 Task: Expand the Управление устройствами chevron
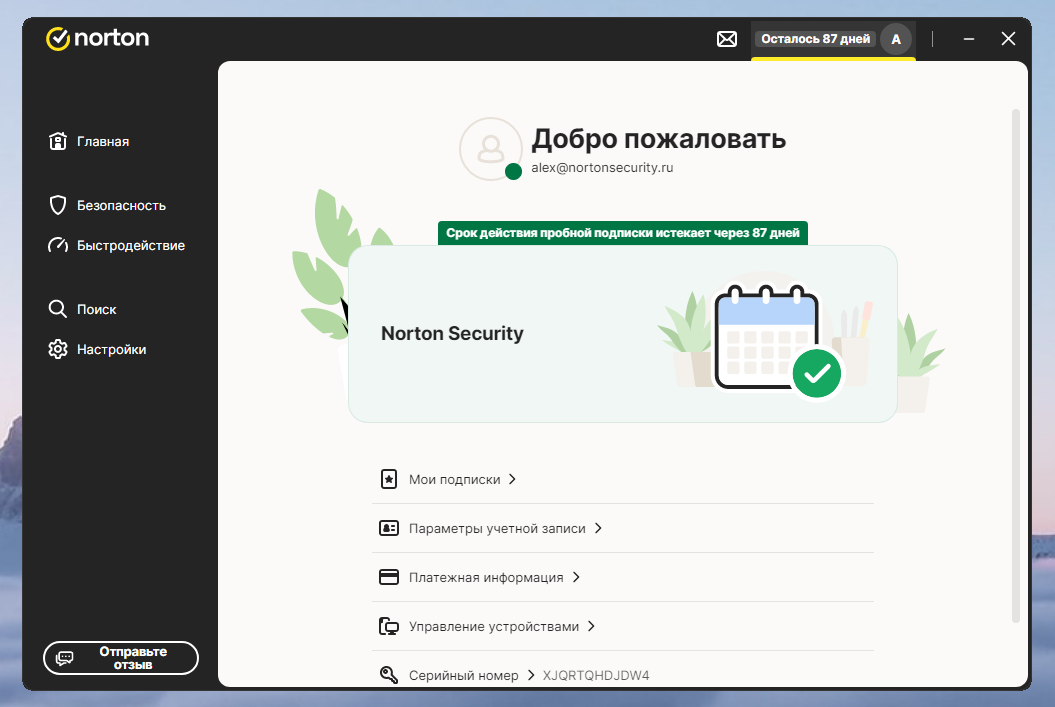pos(591,627)
